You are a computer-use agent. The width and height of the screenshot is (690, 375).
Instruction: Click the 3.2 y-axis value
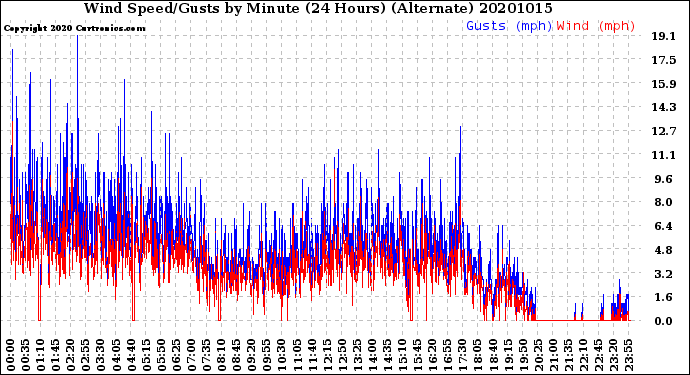click(x=664, y=274)
